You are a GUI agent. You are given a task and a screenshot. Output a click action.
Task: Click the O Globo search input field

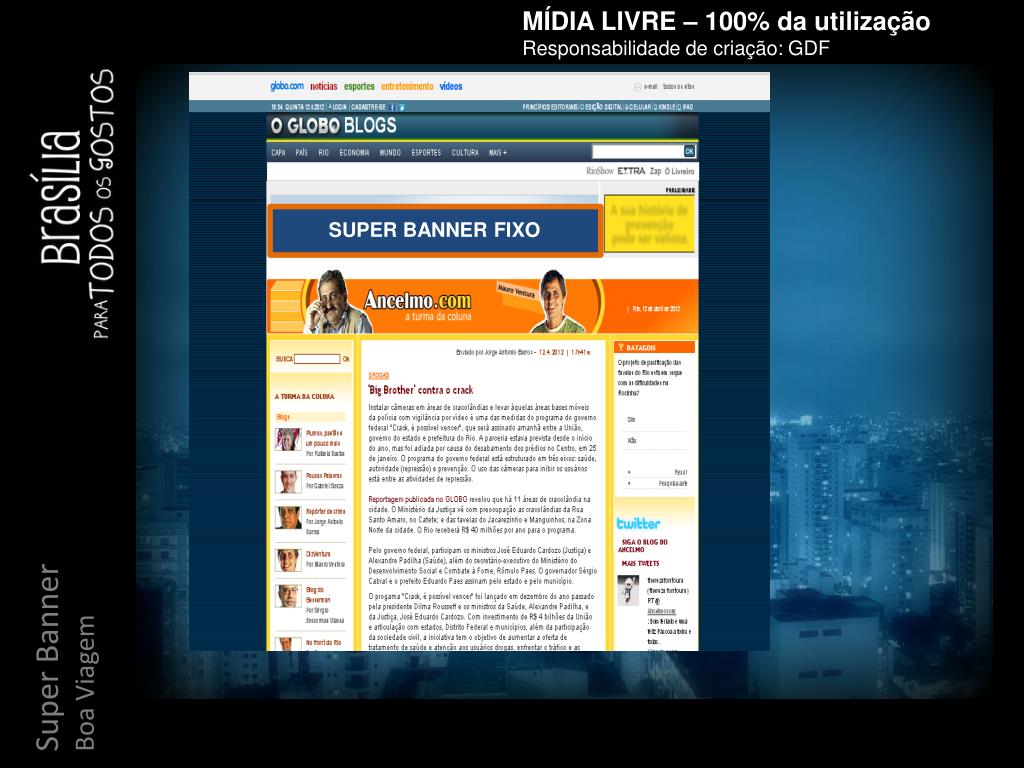[637, 152]
